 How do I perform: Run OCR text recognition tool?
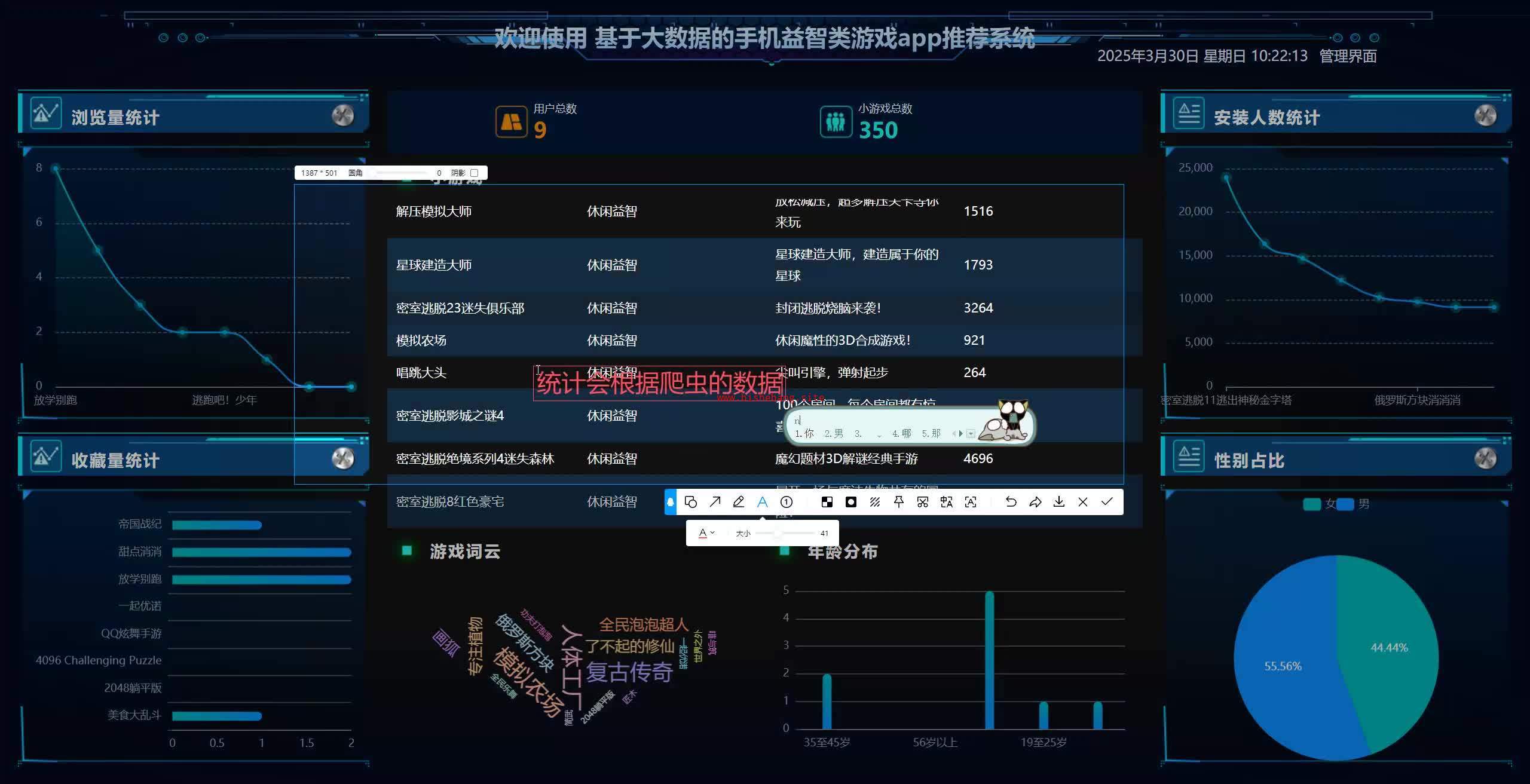coord(971,502)
